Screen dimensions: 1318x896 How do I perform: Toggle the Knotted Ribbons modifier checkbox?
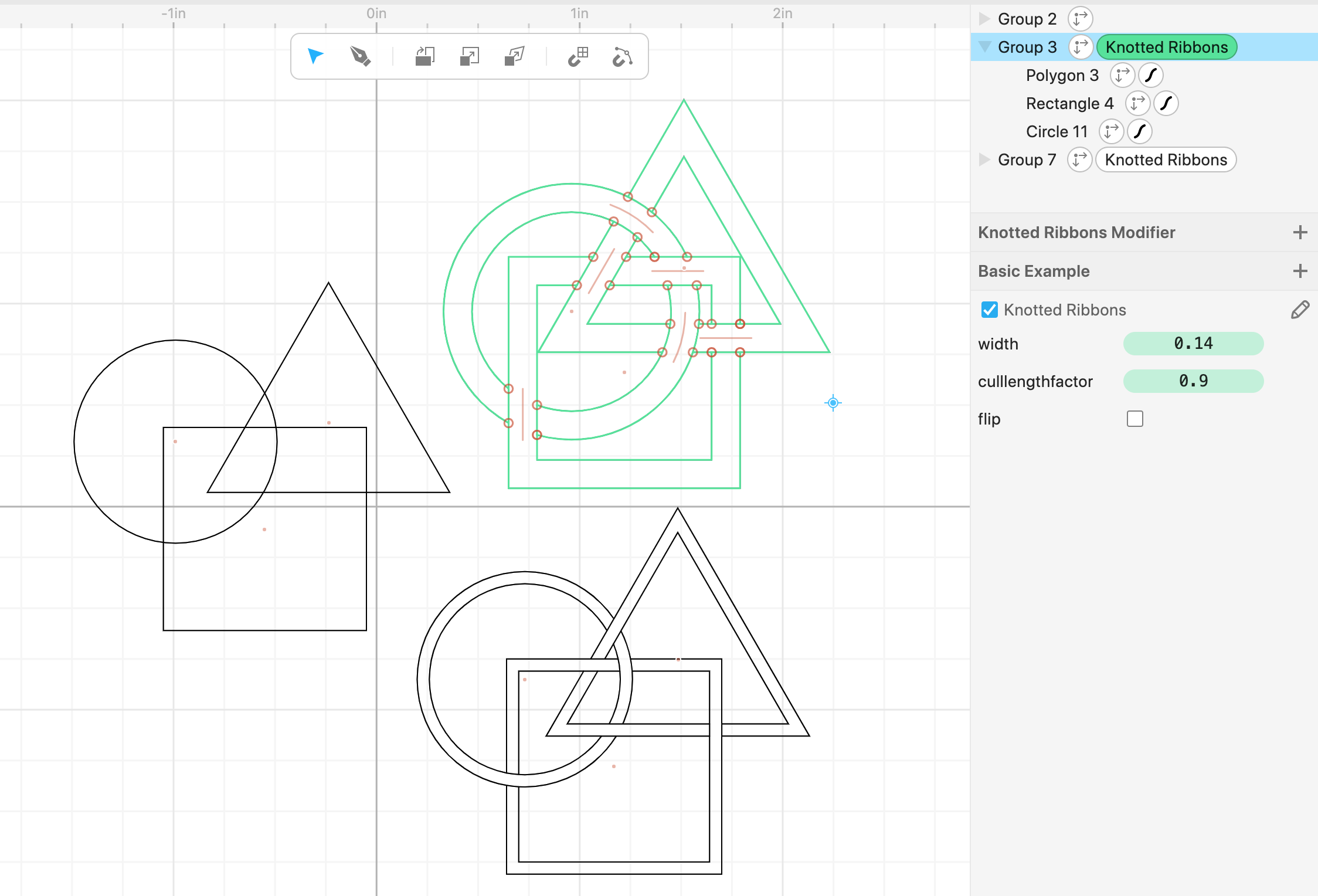[x=990, y=310]
